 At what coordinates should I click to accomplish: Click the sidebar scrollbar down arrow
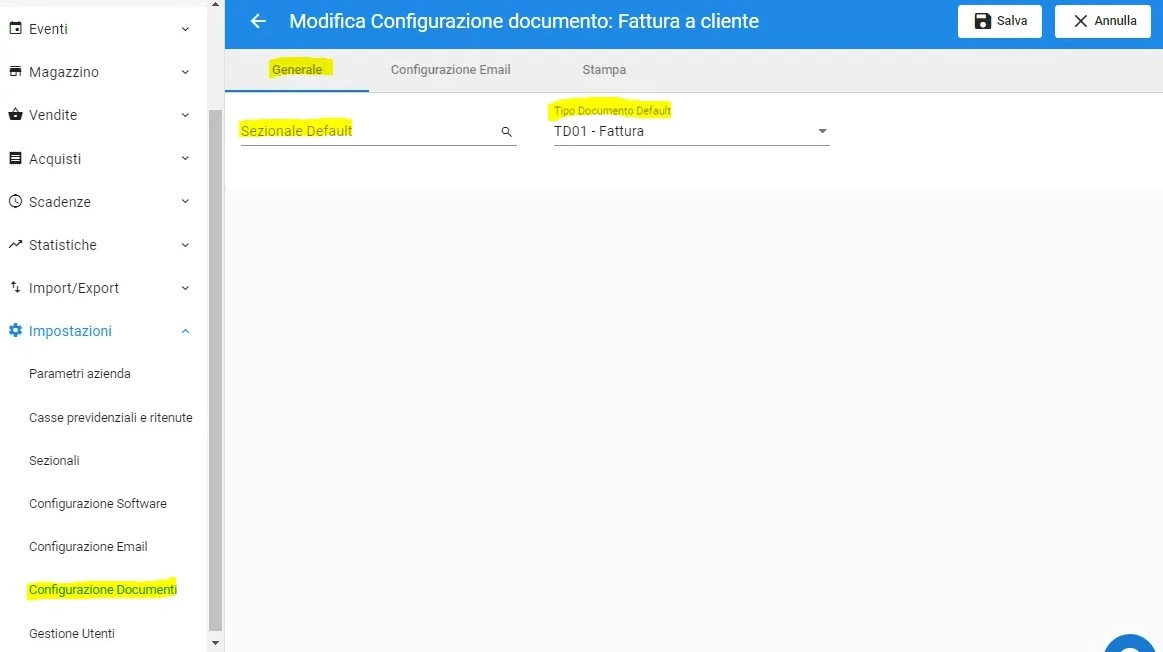click(x=215, y=643)
